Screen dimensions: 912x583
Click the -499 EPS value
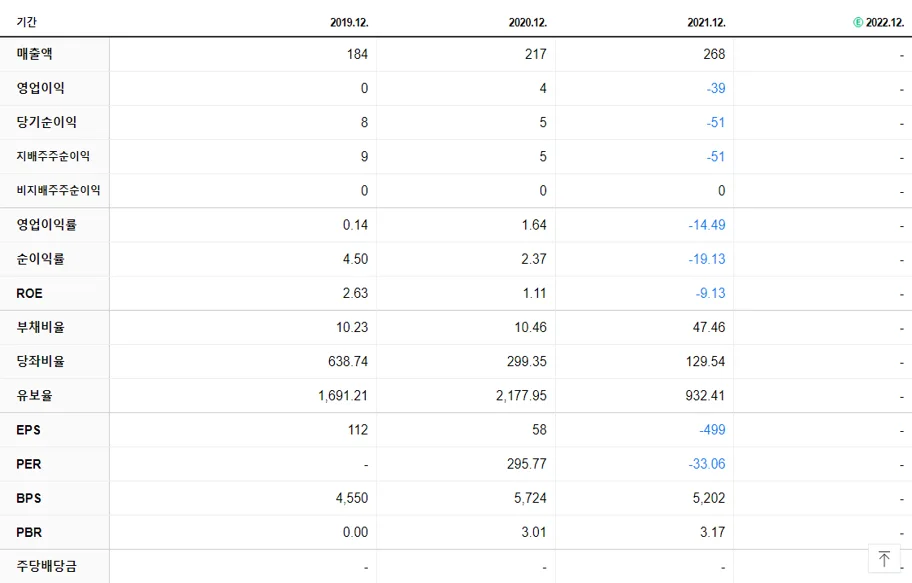click(712, 430)
